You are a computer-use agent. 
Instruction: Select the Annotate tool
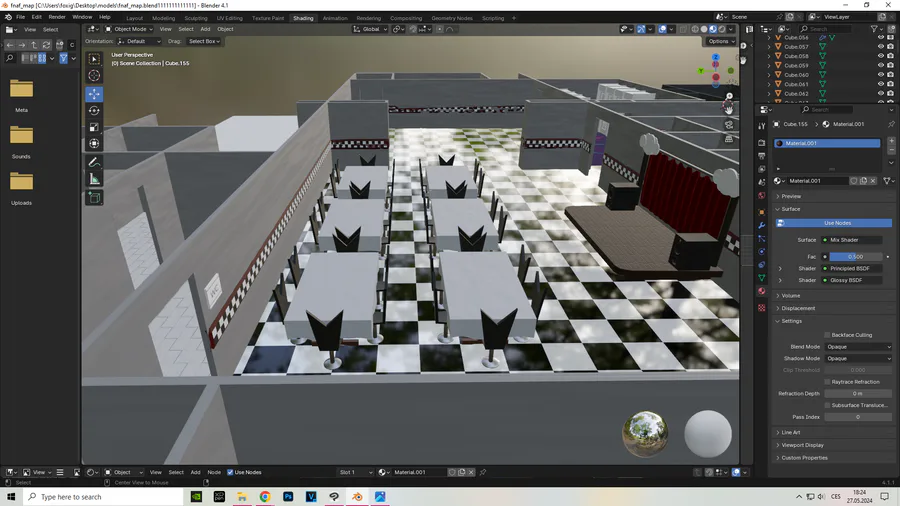pos(94,162)
